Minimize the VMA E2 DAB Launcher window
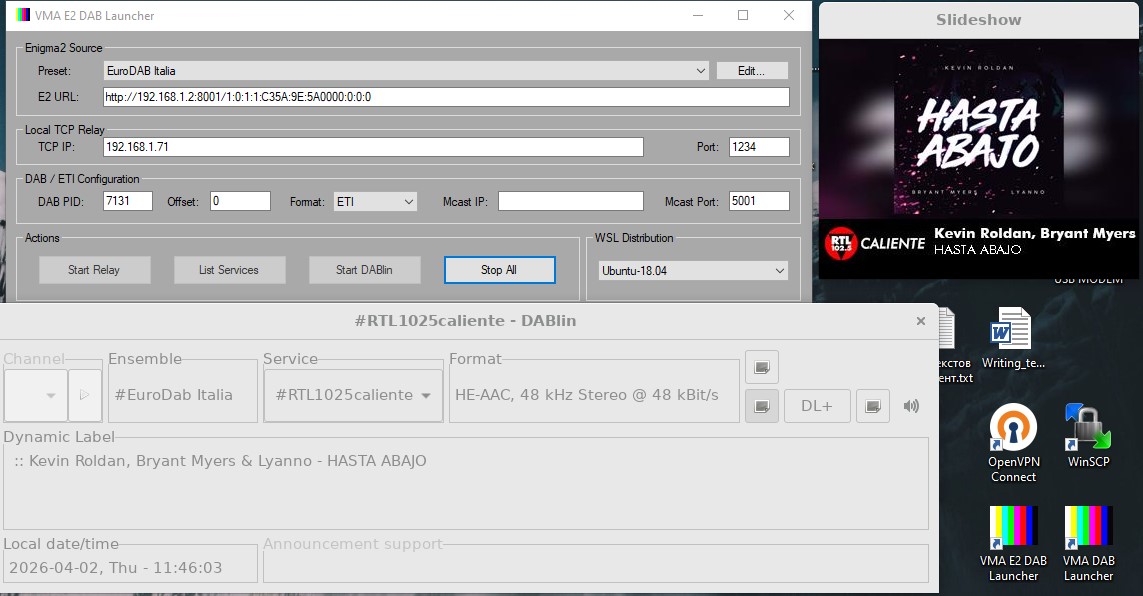This screenshot has width=1143, height=596. 698,15
